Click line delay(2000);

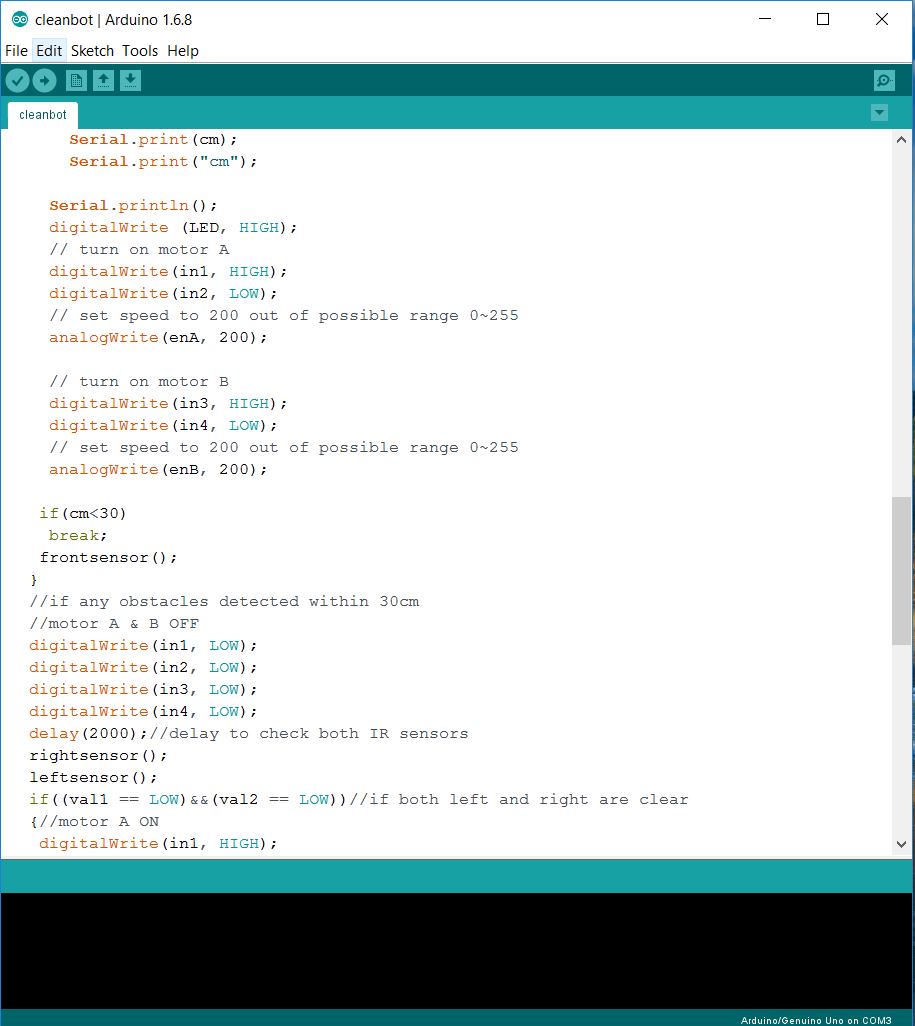[x=88, y=734]
